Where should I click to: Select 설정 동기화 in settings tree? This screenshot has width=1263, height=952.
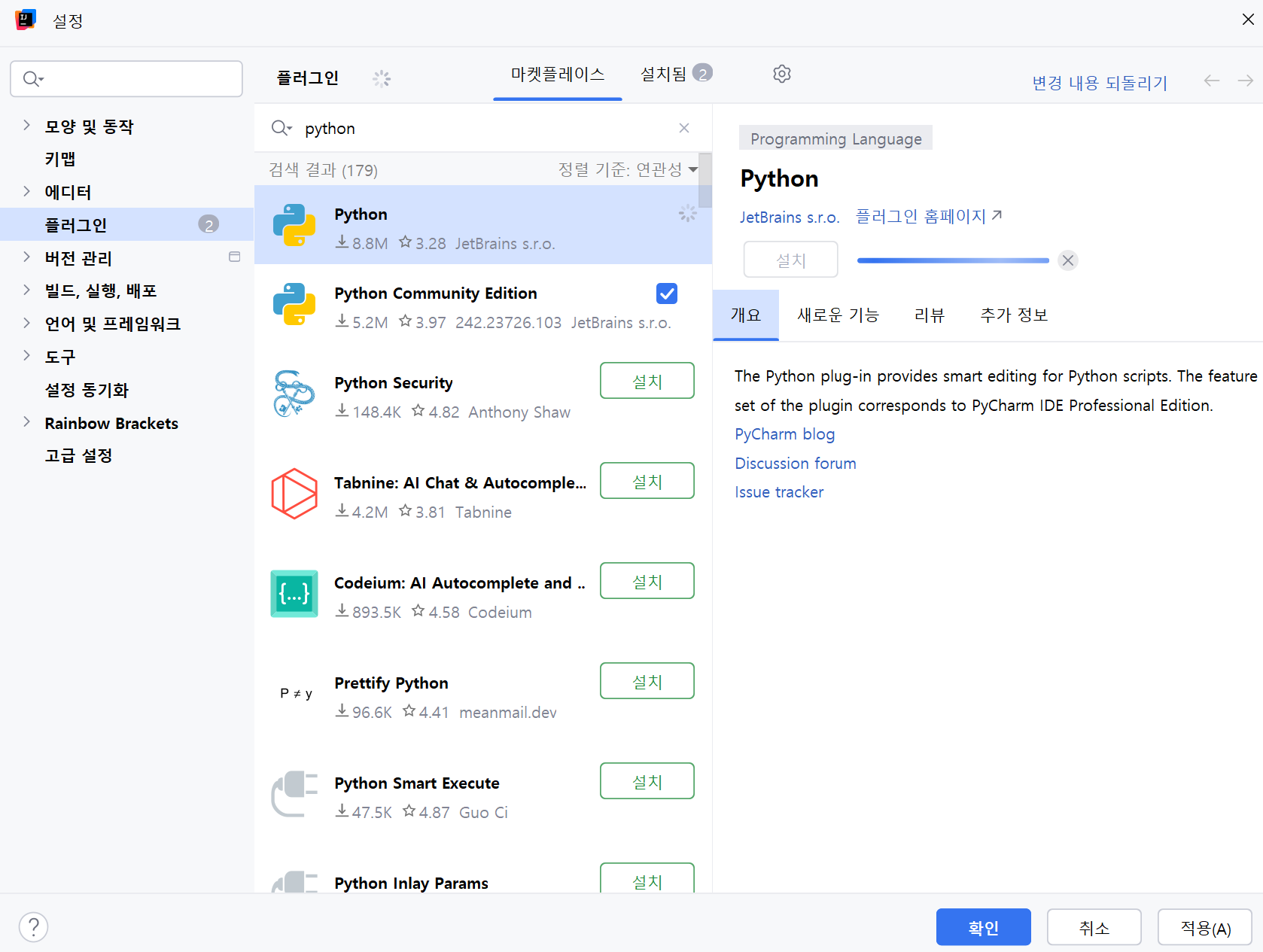pyautogui.click(x=87, y=390)
